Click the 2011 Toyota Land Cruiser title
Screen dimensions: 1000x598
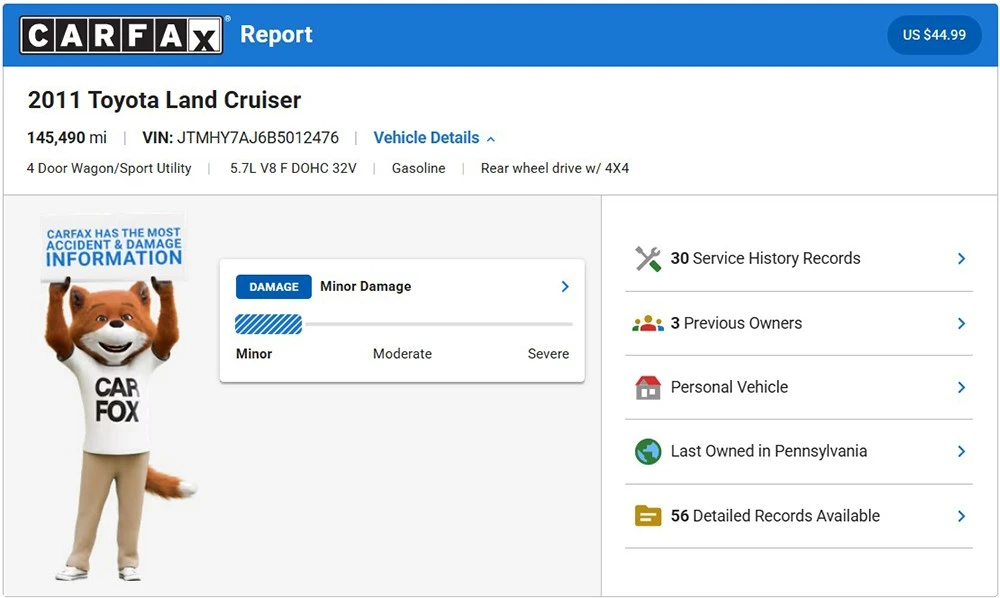(x=164, y=100)
